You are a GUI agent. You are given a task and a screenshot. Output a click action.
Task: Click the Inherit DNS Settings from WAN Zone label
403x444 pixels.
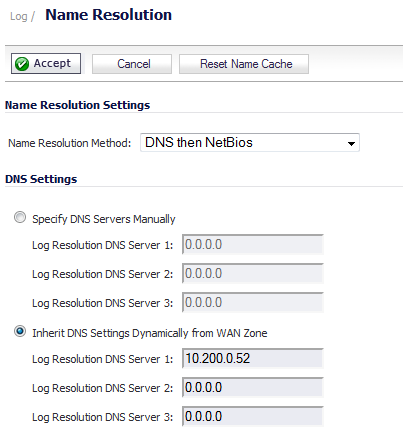150,333
